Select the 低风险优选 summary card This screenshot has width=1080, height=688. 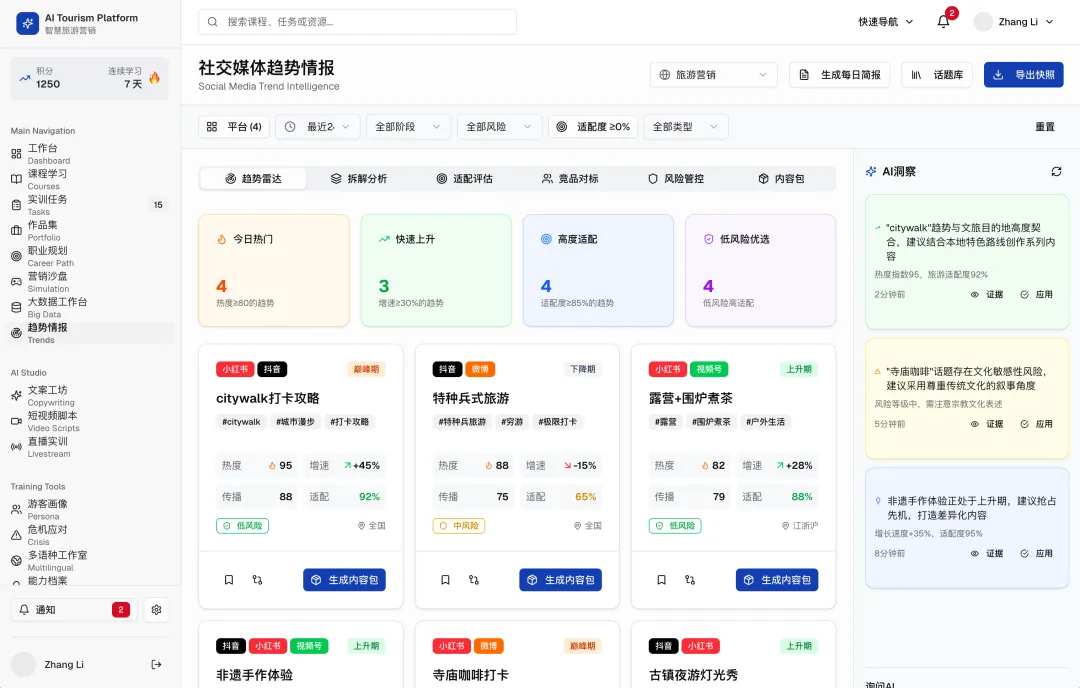point(760,270)
